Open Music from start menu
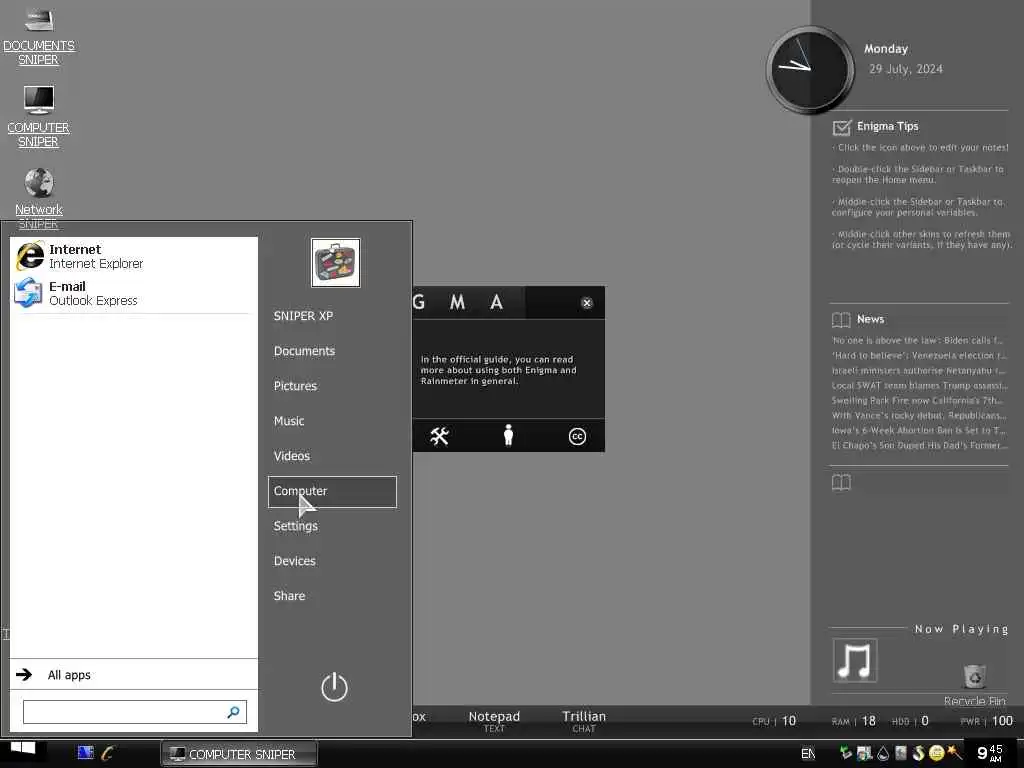This screenshot has height=768, width=1024. tap(289, 421)
